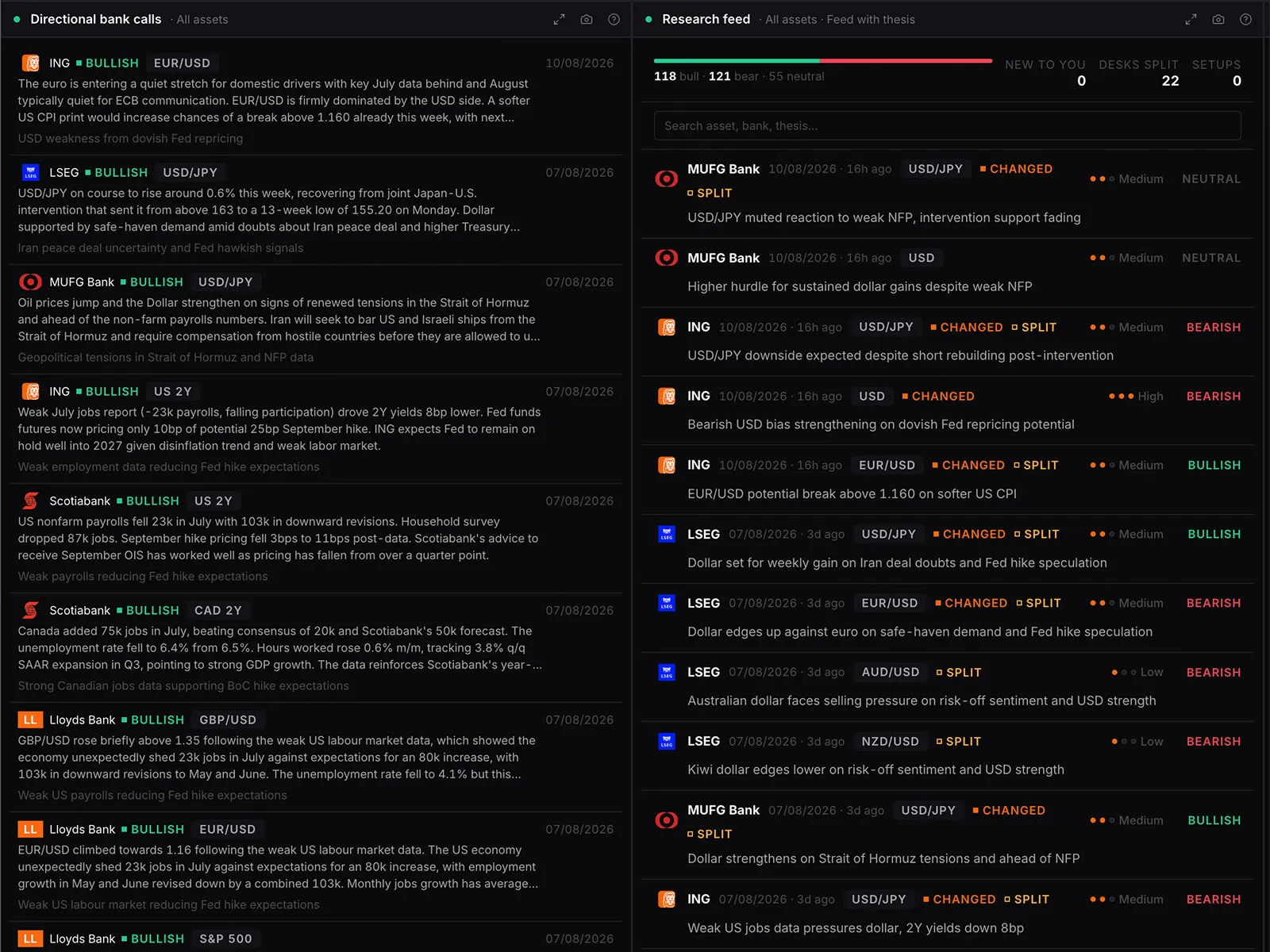Focus the search asset, bank, thesis field
Screen dimensions: 1270x952
pos(947,125)
